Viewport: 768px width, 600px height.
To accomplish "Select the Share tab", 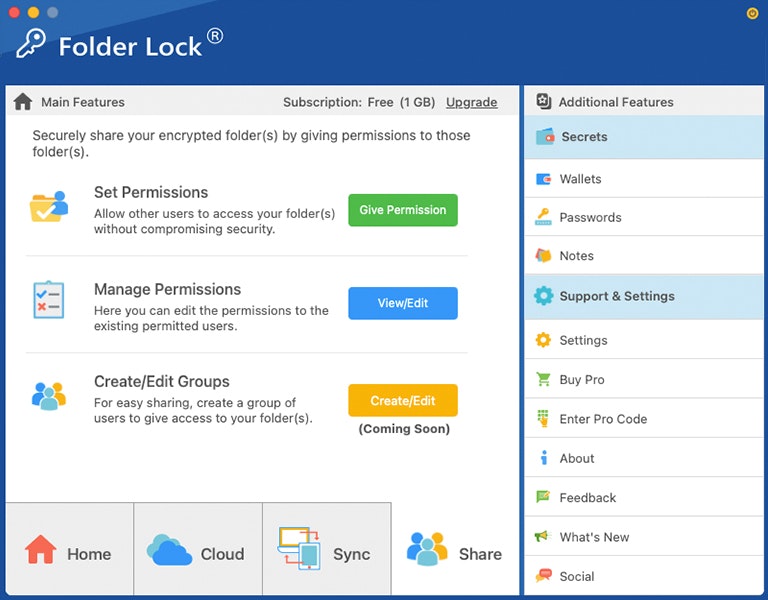I will pos(455,549).
